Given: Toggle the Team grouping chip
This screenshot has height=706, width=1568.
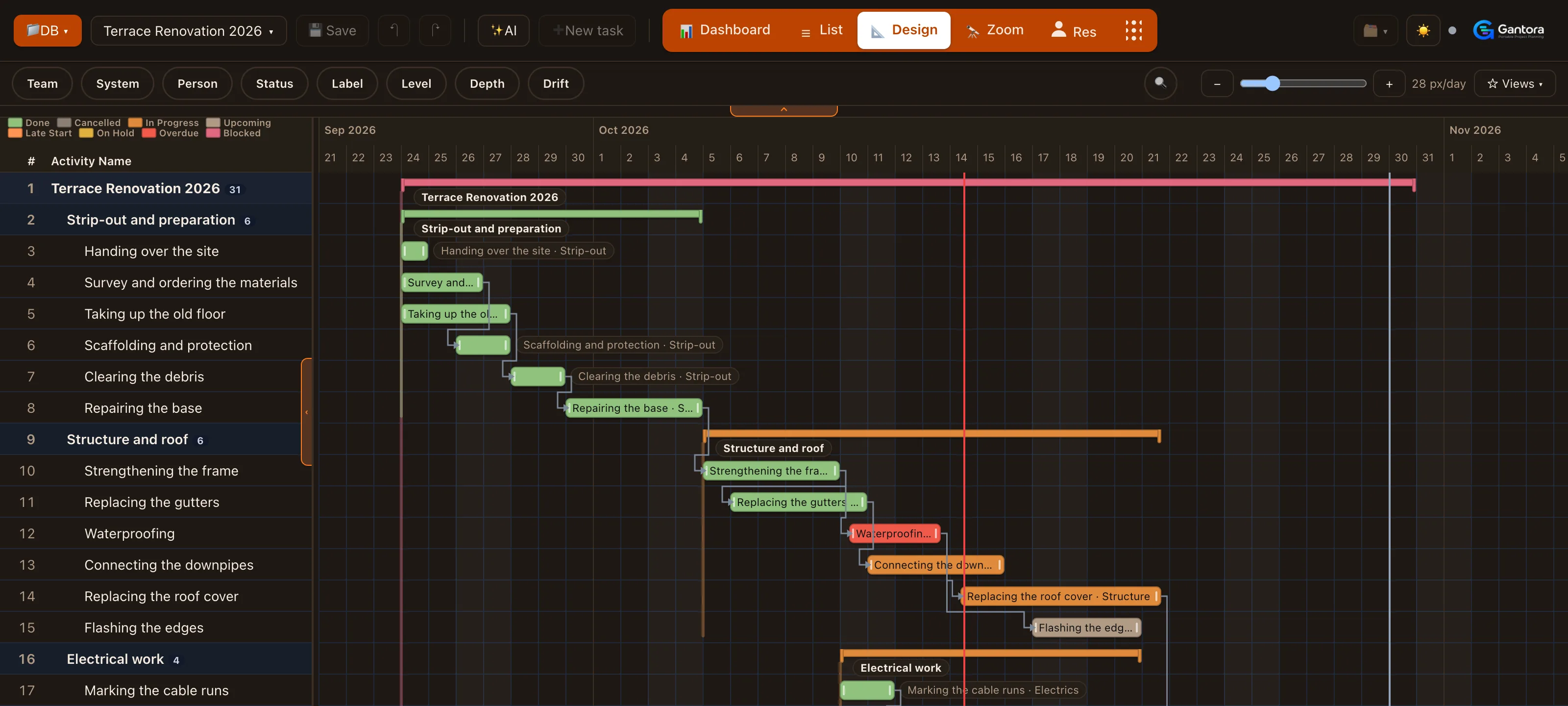Looking at the screenshot, I should pos(43,83).
